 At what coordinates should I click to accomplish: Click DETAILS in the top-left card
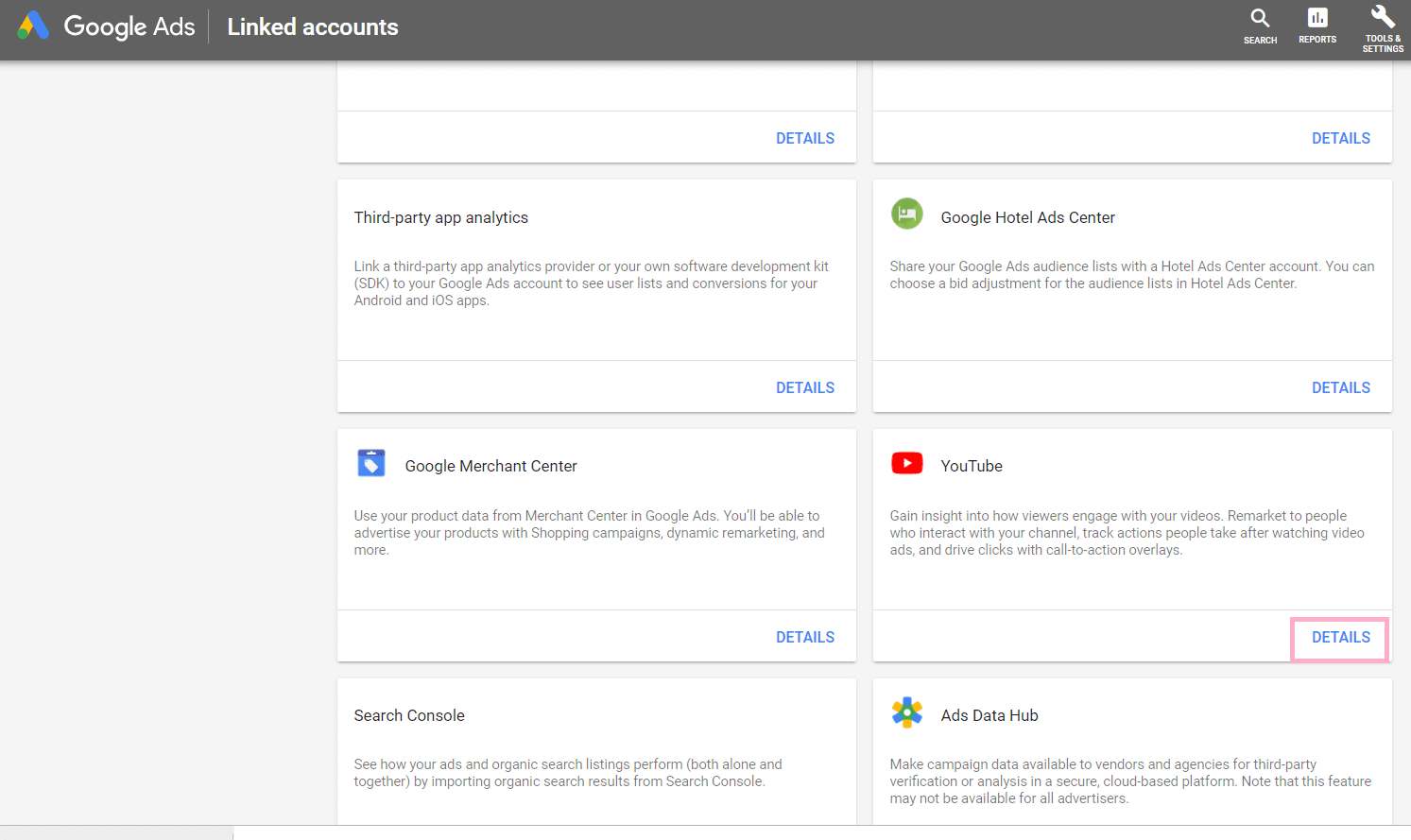(x=804, y=138)
